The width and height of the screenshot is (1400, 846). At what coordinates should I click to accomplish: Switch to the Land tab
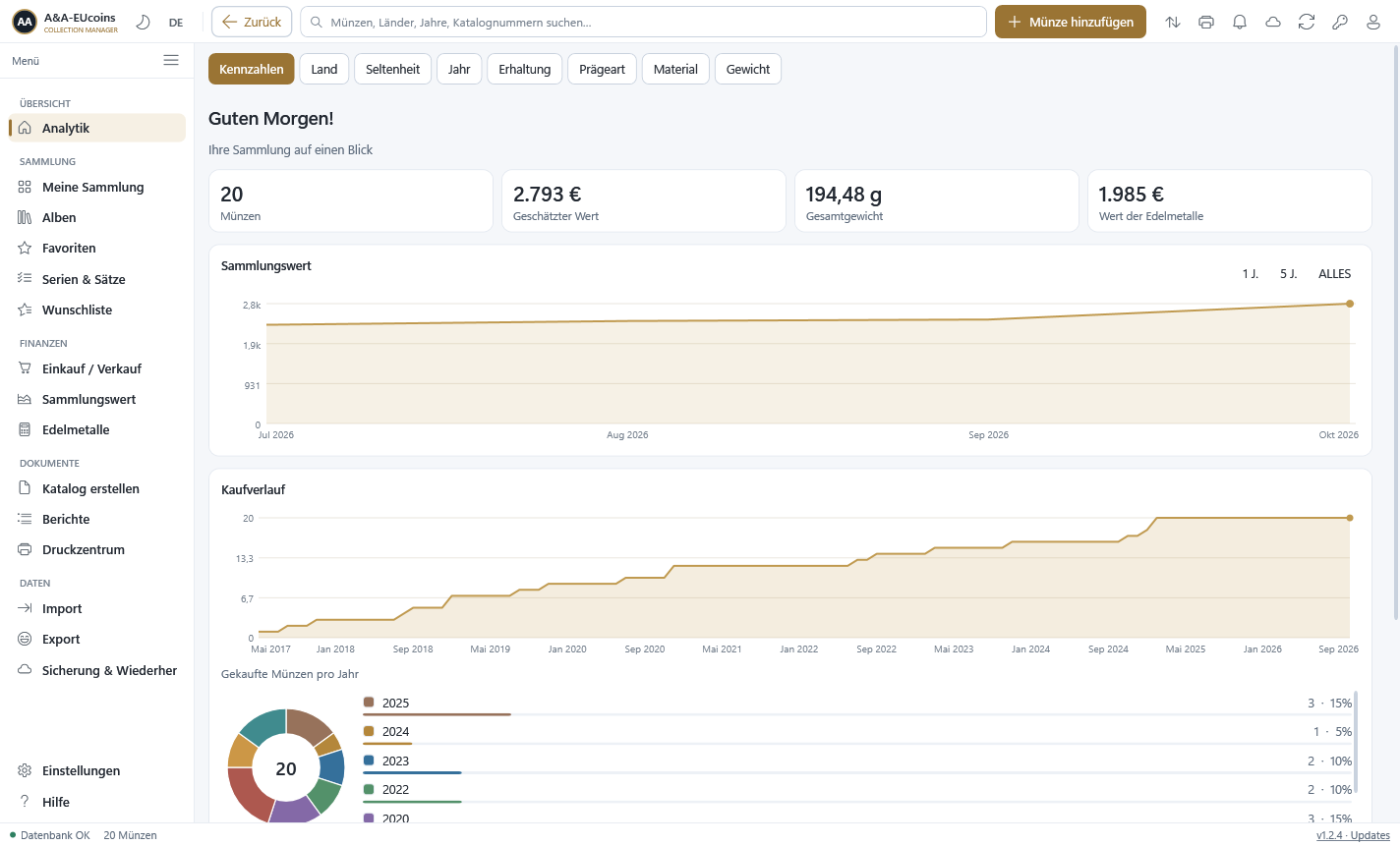[x=324, y=69]
